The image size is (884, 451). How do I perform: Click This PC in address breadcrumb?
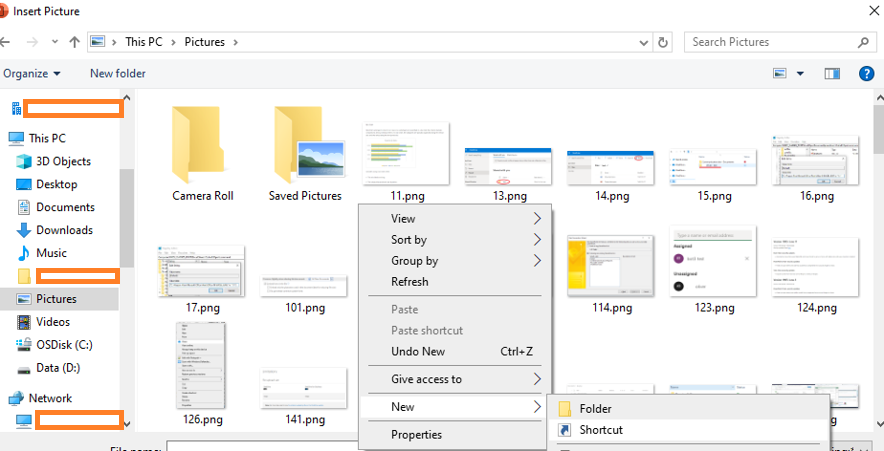143,42
